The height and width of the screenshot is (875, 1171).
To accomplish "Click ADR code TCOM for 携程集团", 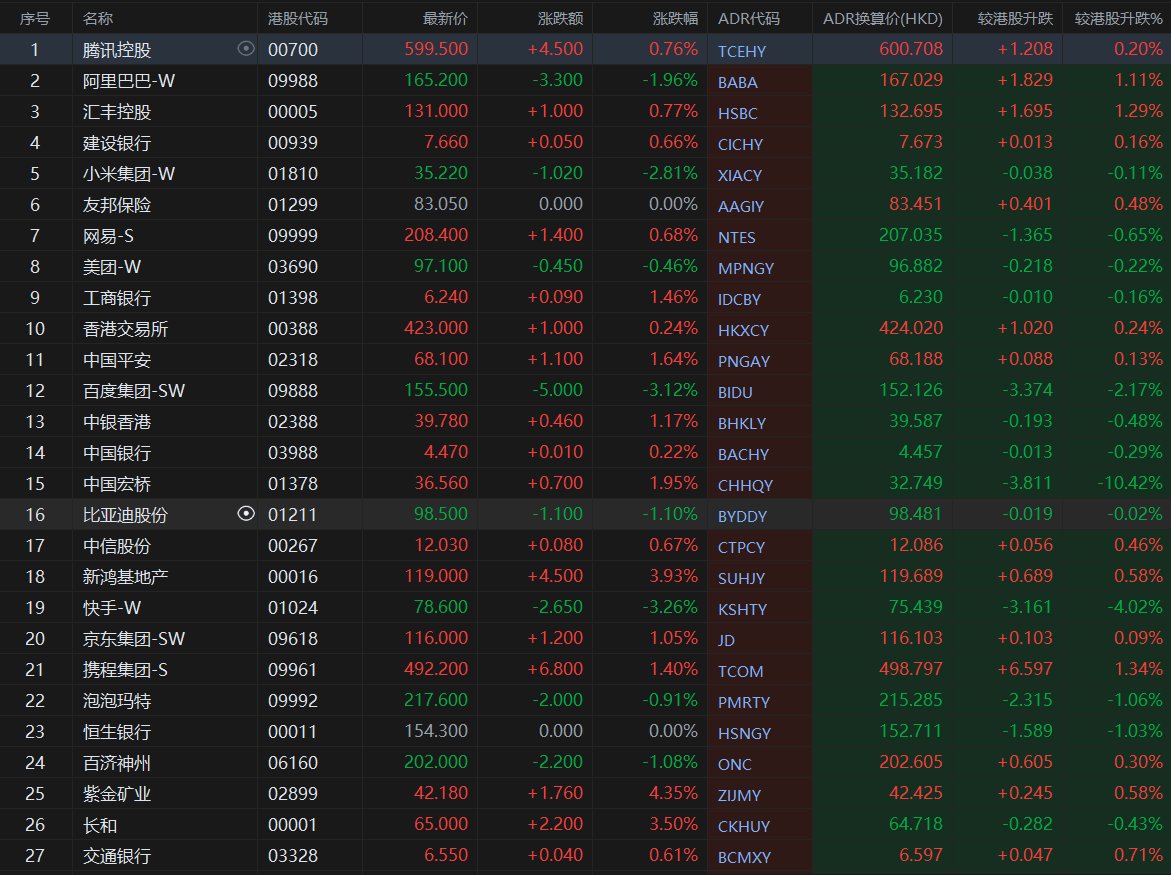I will click(x=740, y=671).
